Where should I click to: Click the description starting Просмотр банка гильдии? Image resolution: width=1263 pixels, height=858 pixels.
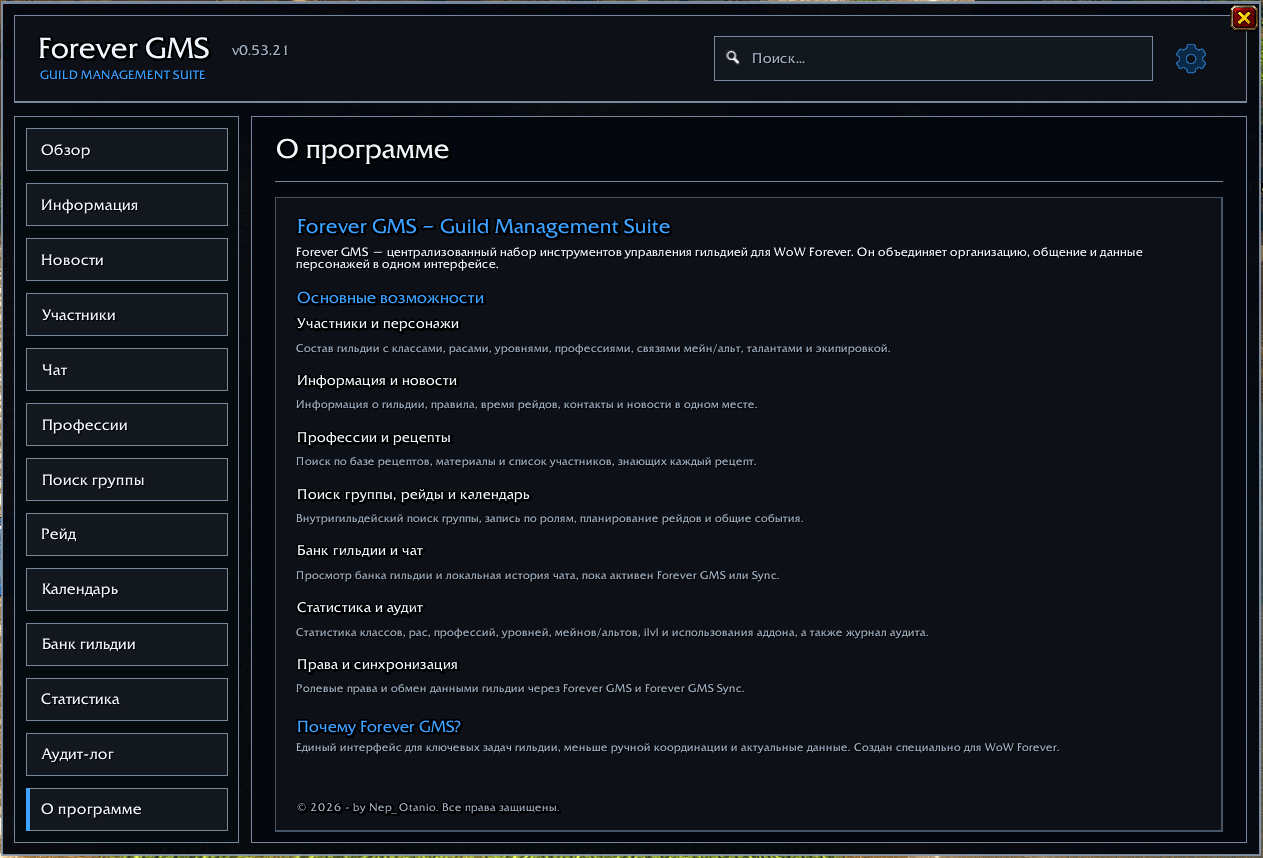538,576
